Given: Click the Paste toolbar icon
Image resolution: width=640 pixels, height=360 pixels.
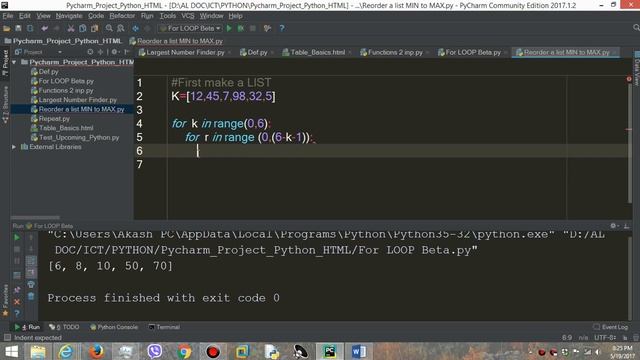Looking at the screenshot, I should 95,28.
